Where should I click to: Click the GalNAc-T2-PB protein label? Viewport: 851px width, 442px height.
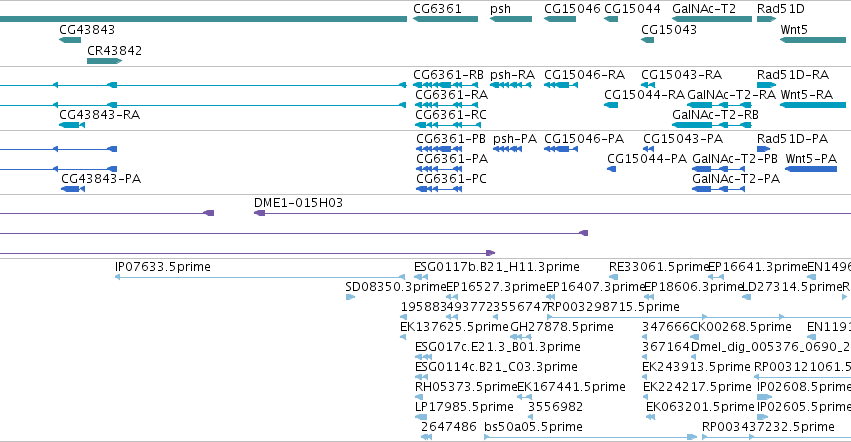pyautogui.click(x=735, y=159)
